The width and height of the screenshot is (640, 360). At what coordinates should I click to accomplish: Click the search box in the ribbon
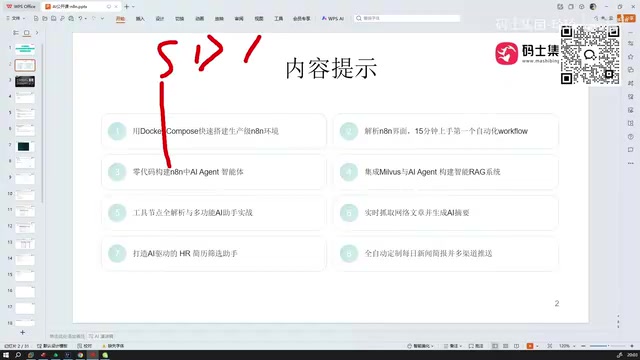tap(407, 18)
